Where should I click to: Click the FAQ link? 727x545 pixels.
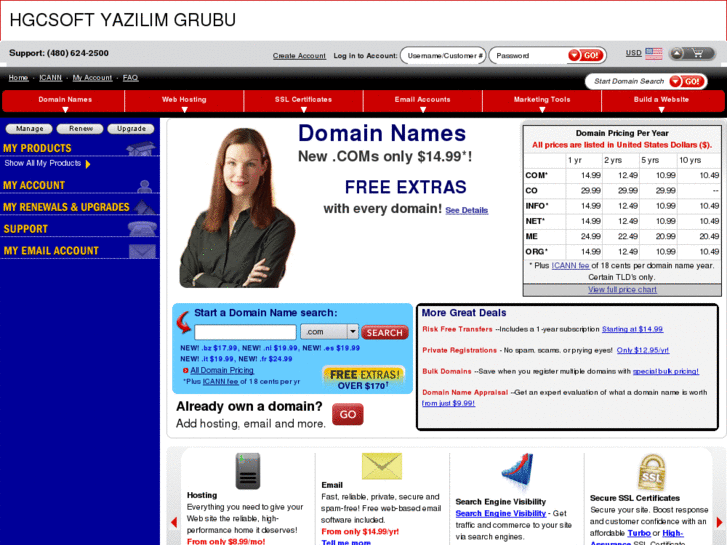tap(130, 78)
